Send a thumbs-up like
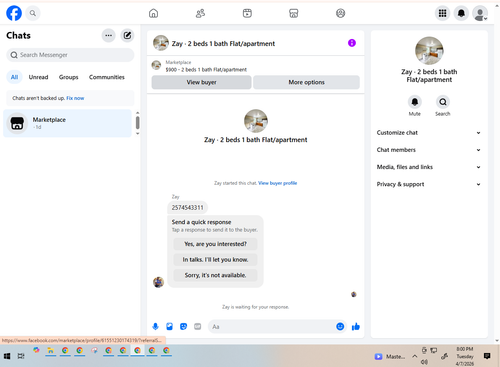 pos(356,326)
